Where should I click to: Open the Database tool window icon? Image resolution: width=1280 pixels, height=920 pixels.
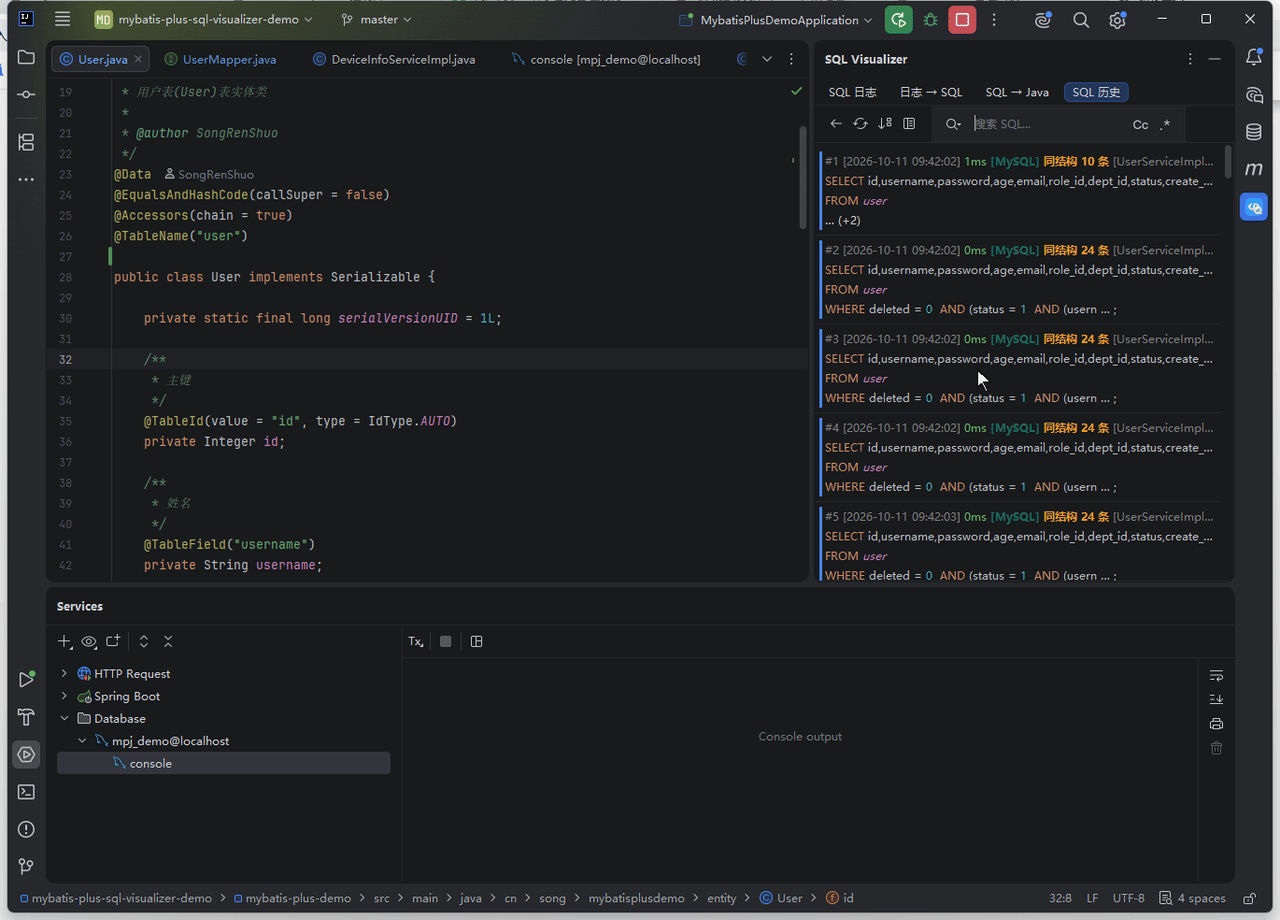click(x=1254, y=132)
